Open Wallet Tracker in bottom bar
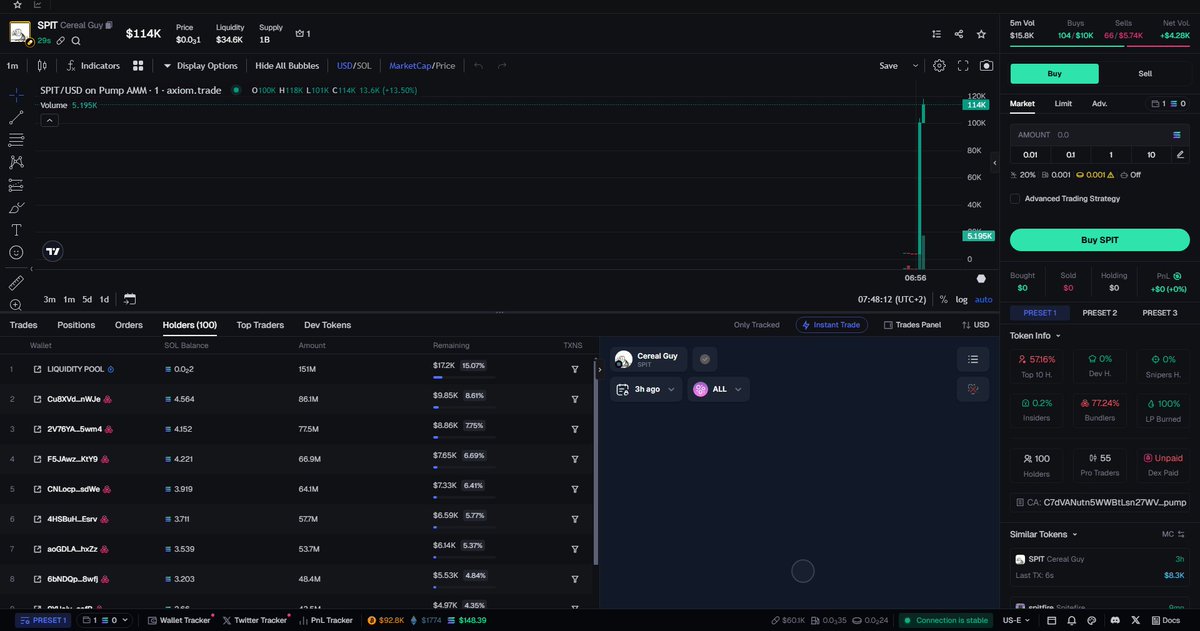1200x631 pixels. point(179,620)
